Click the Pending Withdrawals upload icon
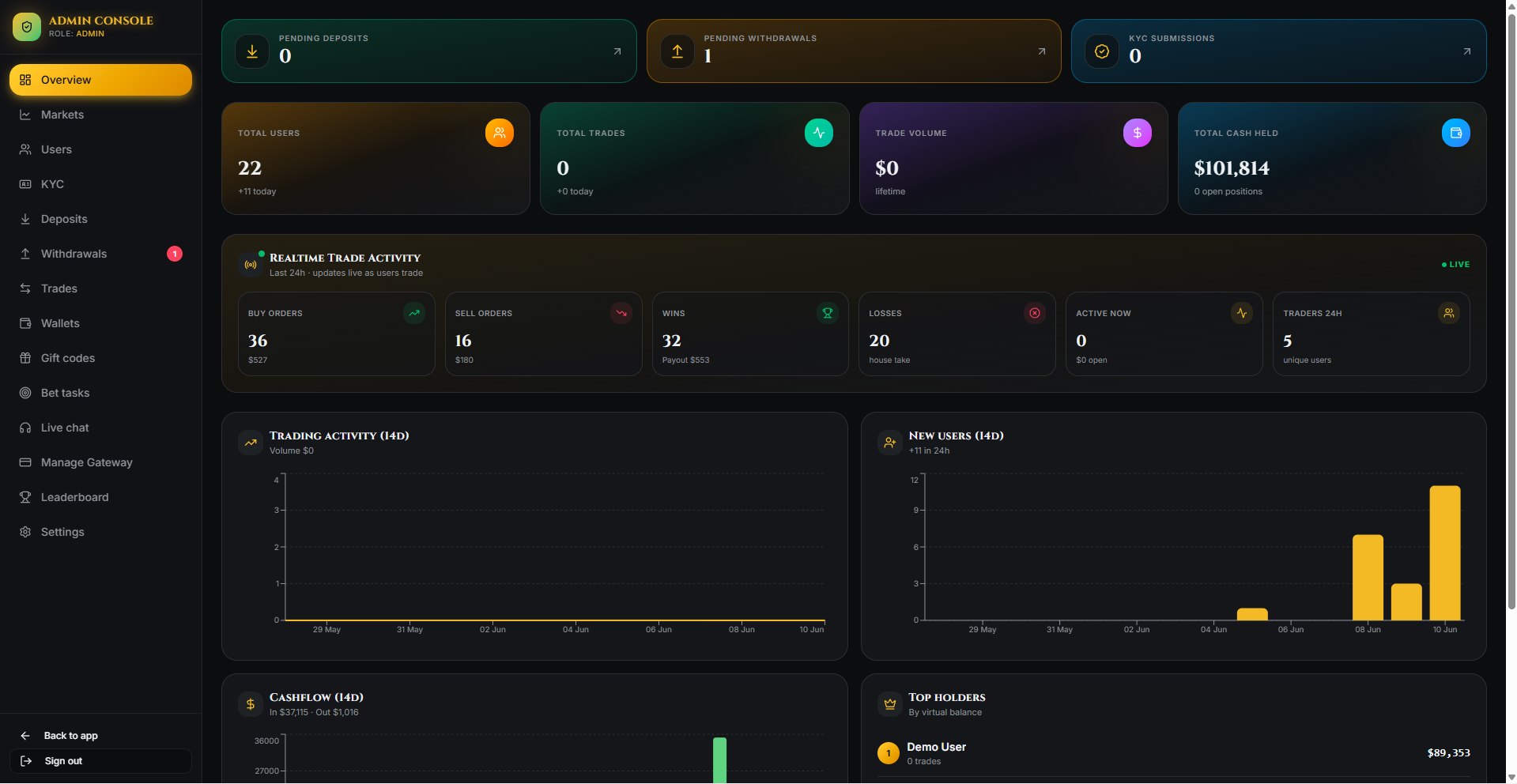This screenshot has width=1517, height=784. click(x=677, y=51)
